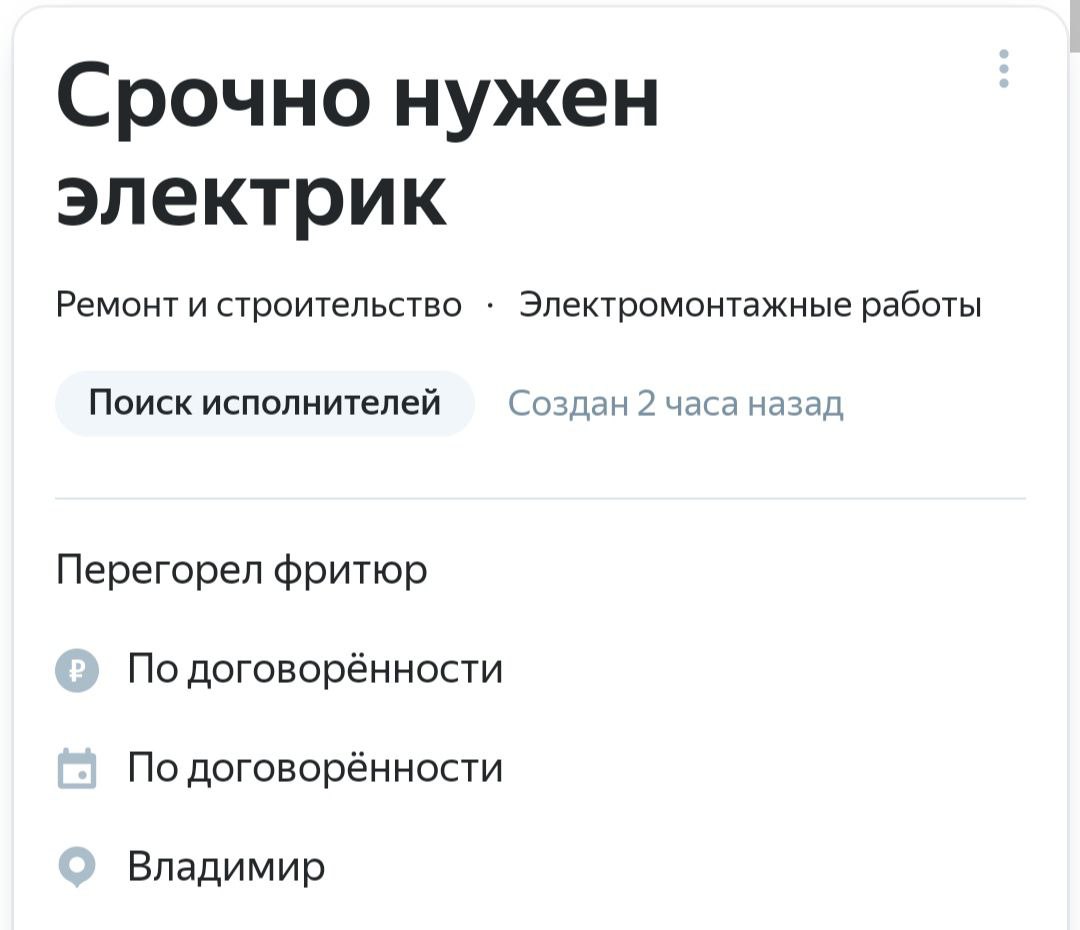
Task: Click По договорённости next to ruble icon
Action: [315, 669]
